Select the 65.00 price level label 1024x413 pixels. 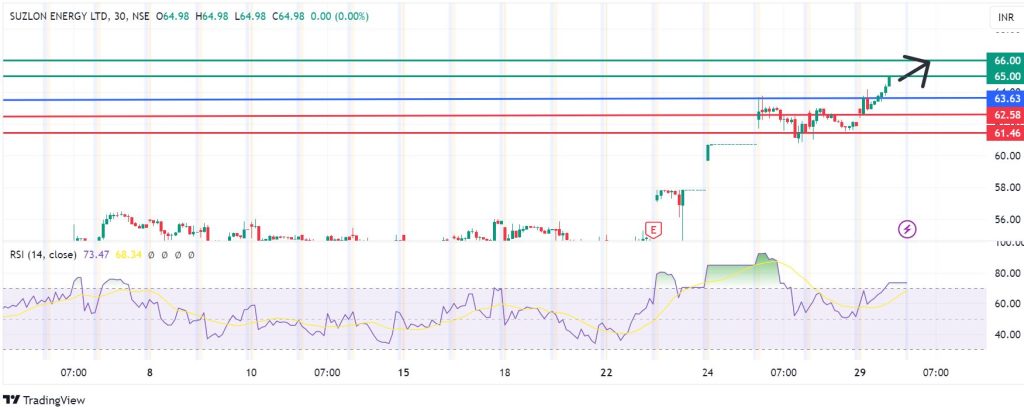(x=1005, y=76)
